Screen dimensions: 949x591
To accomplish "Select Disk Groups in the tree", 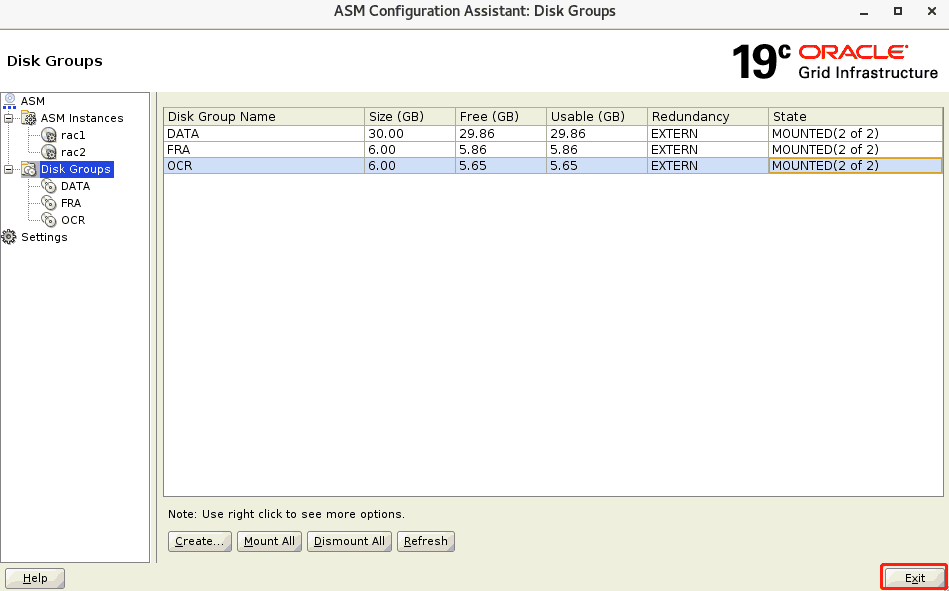I will (76, 169).
